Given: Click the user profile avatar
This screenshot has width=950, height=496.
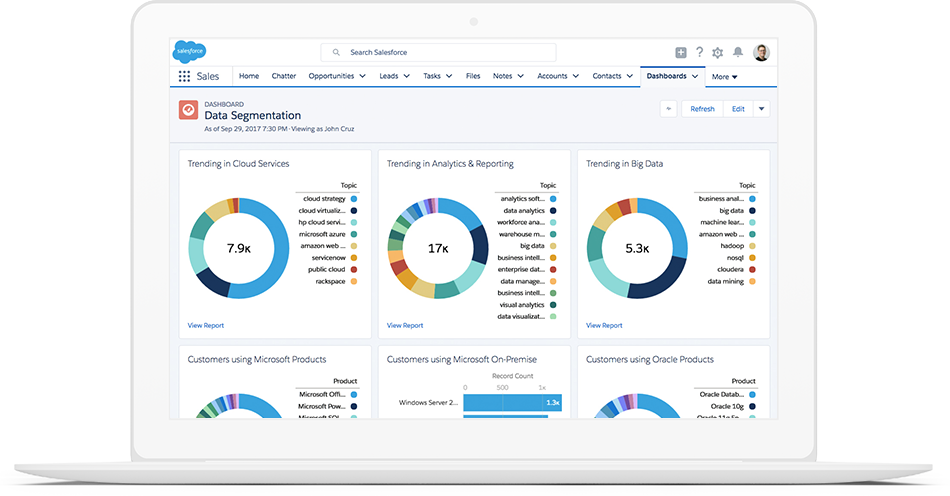Looking at the screenshot, I should click(x=761, y=52).
